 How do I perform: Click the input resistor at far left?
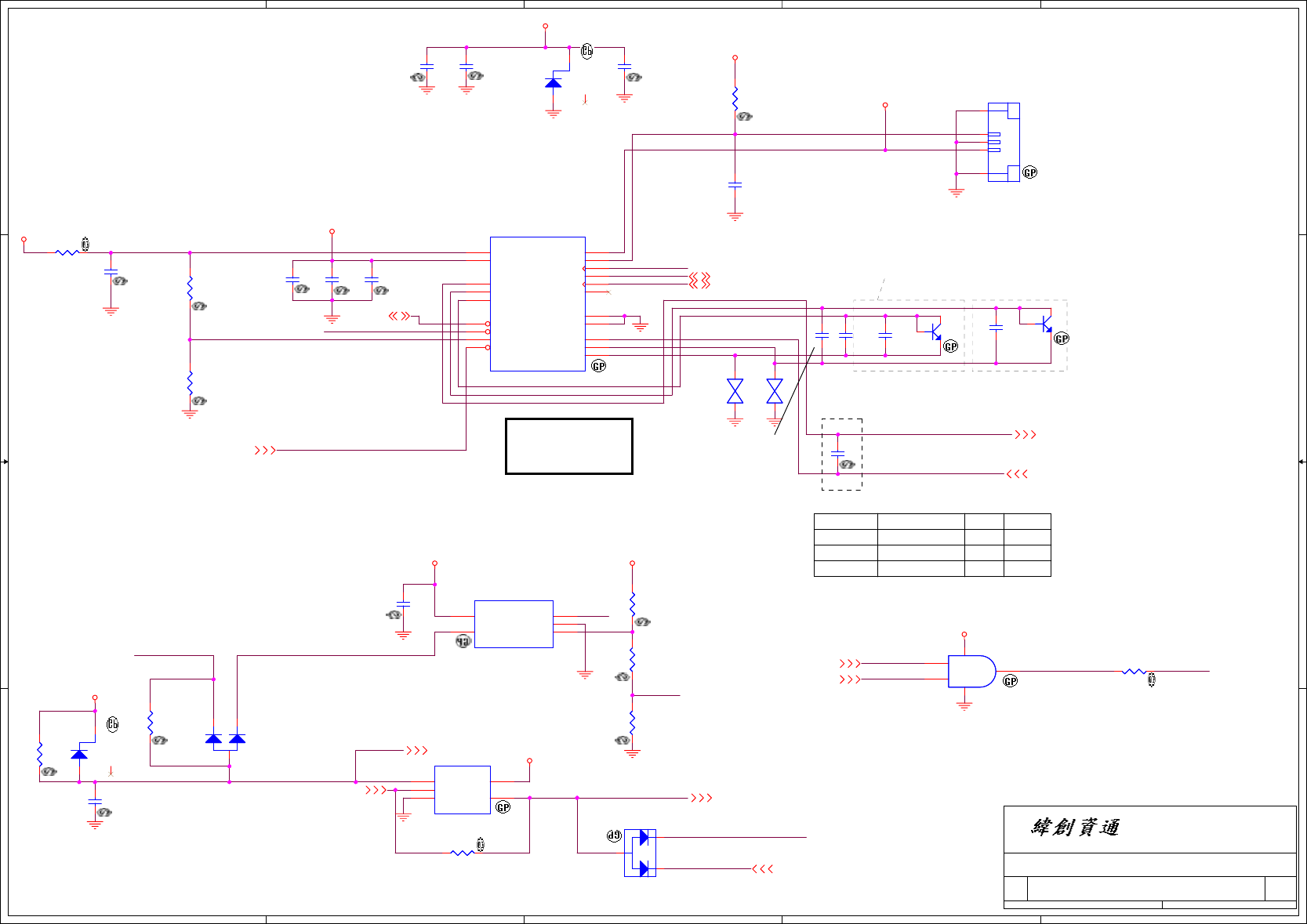coord(67,252)
